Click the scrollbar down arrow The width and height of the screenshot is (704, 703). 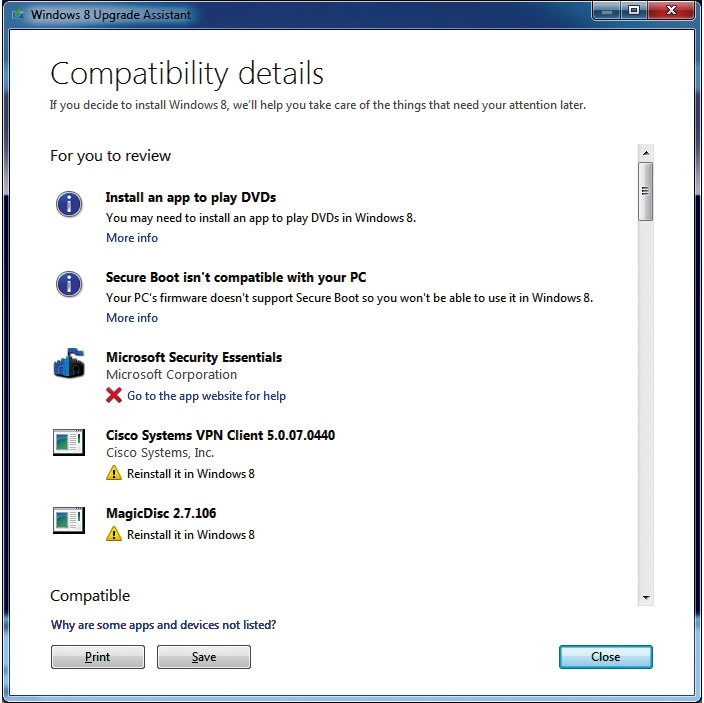(646, 597)
